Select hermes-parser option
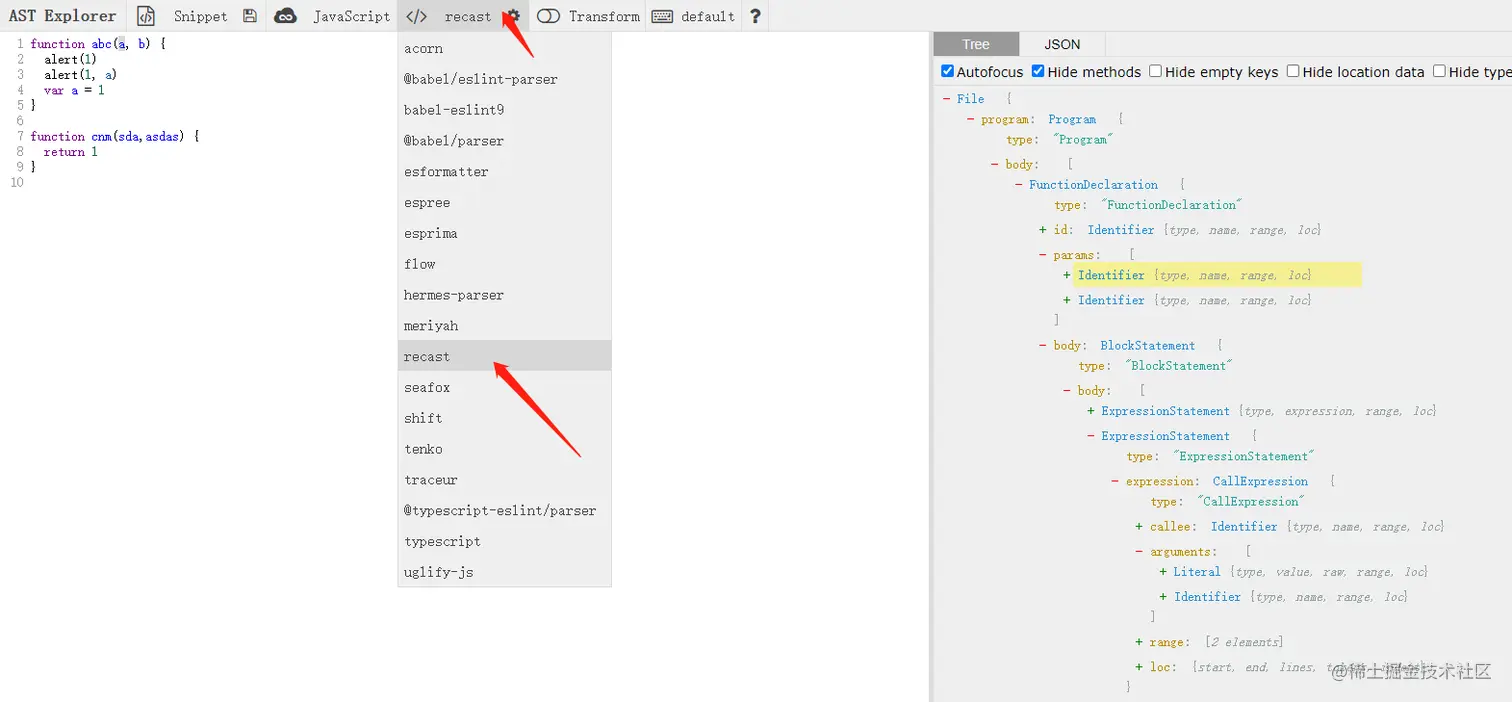1512x702 pixels. click(x=504, y=295)
